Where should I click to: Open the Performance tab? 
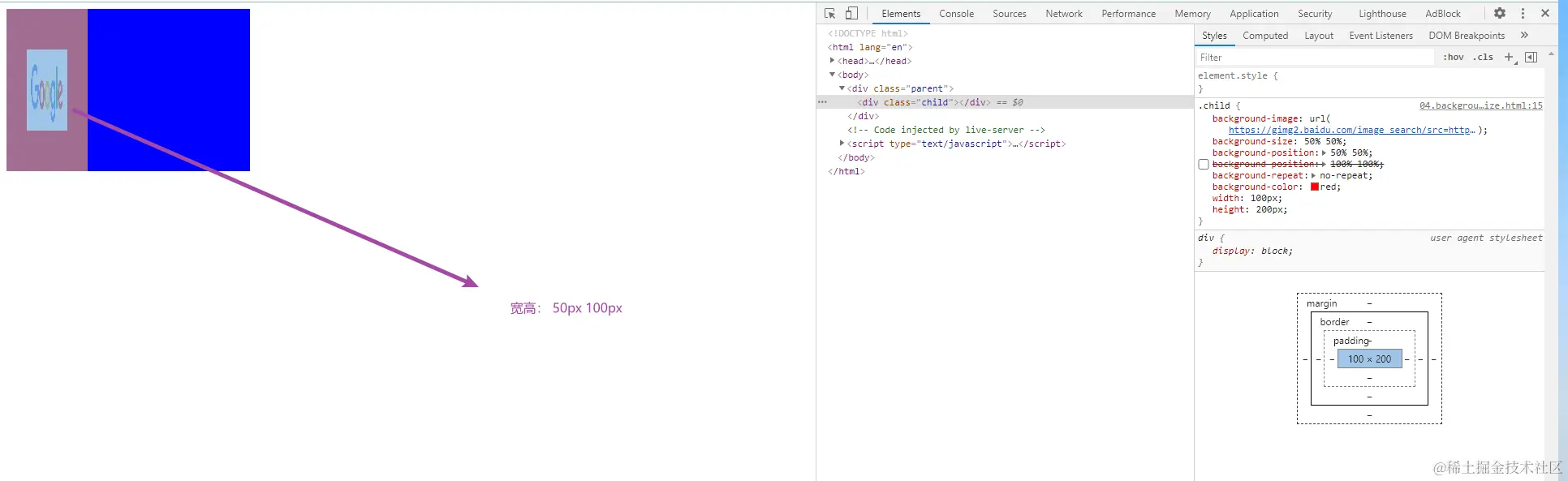tap(1128, 14)
